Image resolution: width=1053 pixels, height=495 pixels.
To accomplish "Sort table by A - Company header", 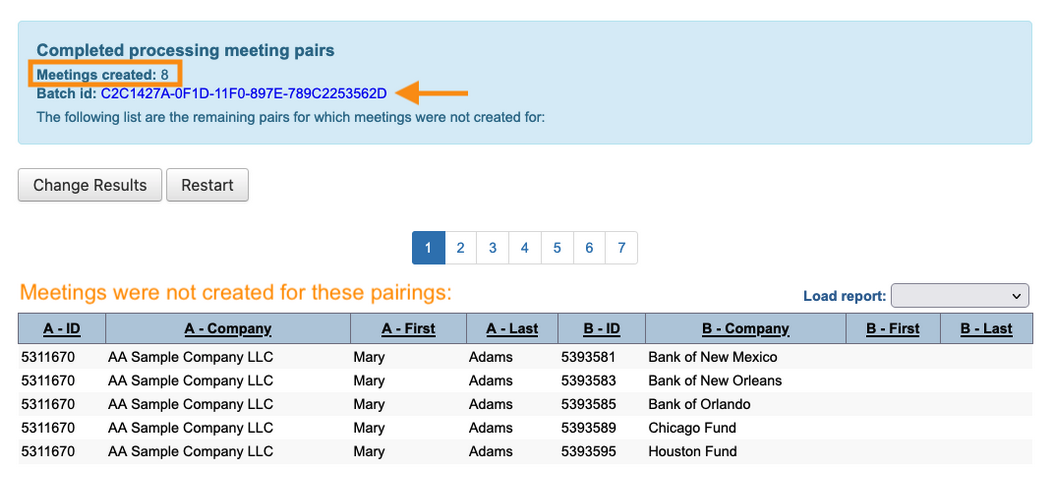I will [228, 329].
